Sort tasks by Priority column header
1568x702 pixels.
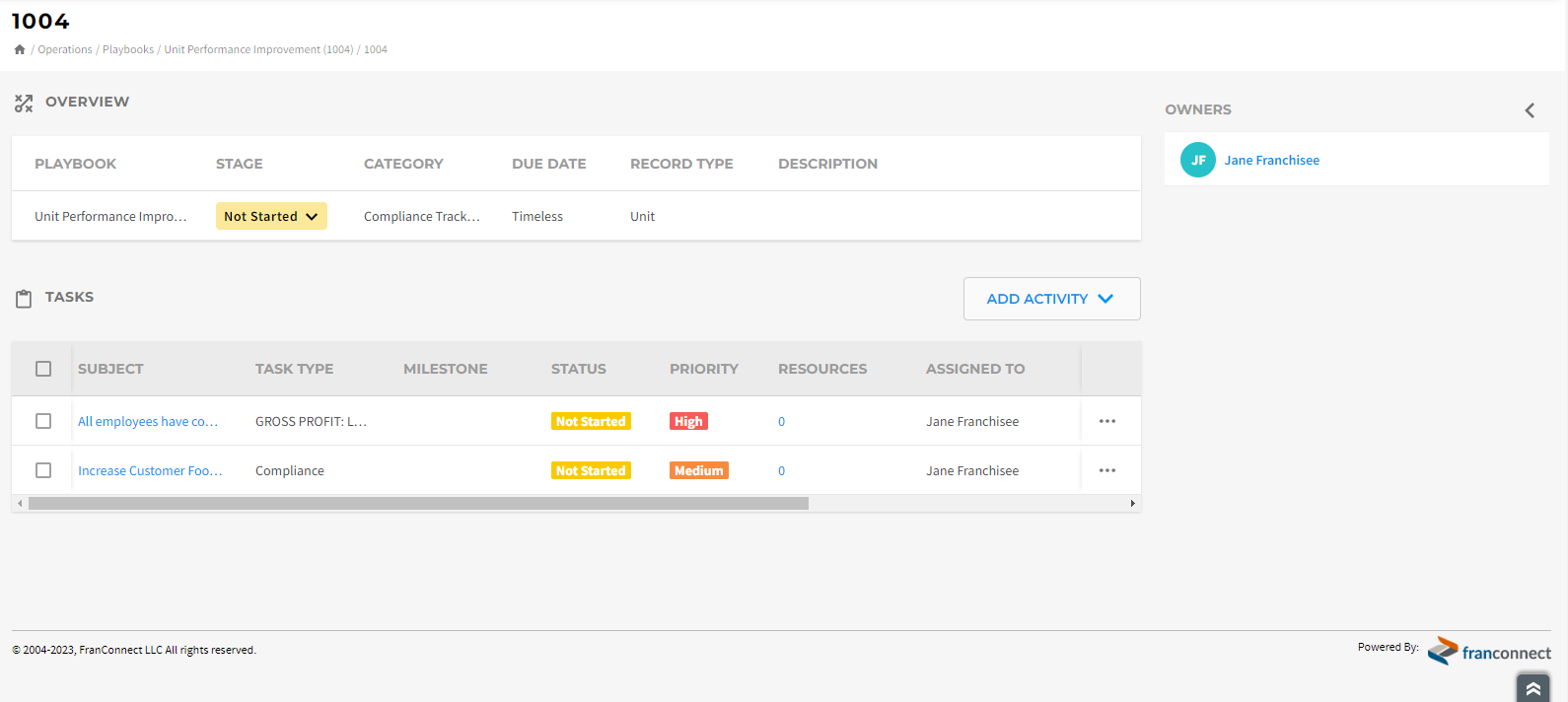coord(703,369)
